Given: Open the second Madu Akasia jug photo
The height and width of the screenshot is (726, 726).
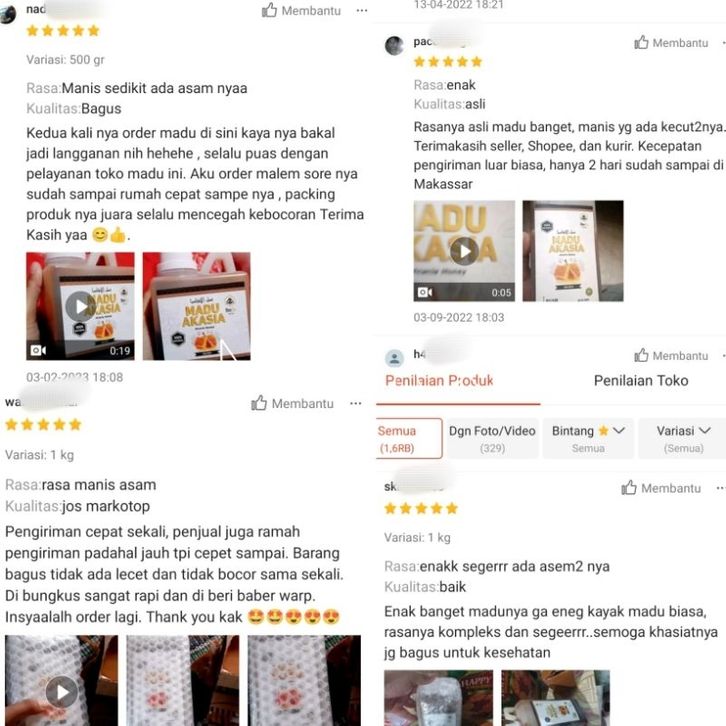Looking at the screenshot, I should [x=196, y=306].
